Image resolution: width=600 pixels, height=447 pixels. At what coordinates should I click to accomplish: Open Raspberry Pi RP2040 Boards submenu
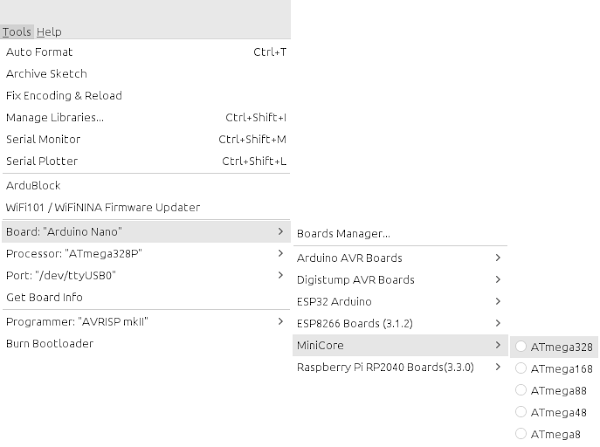click(x=400, y=367)
